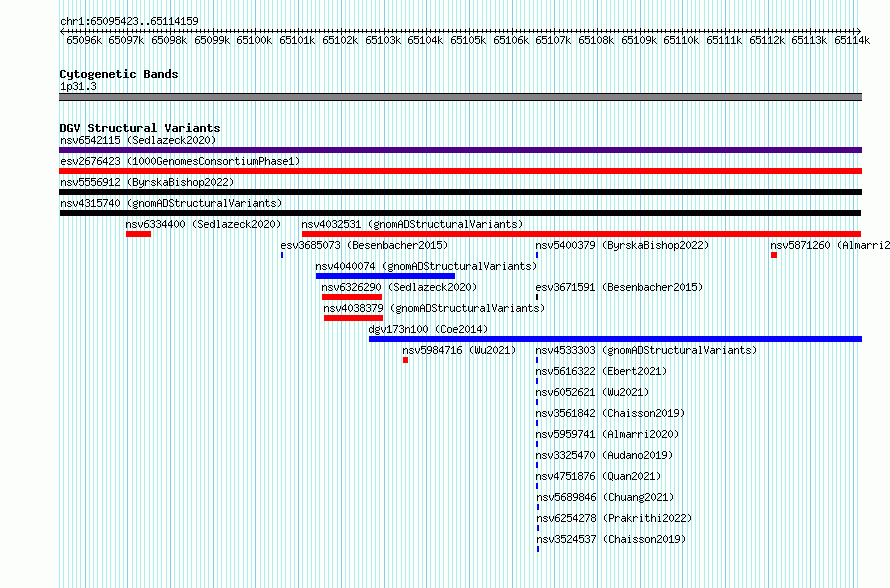Select the nsv5689846 Chuang2021 variant label
Viewport: 890px width, 588px height.
(x=605, y=497)
